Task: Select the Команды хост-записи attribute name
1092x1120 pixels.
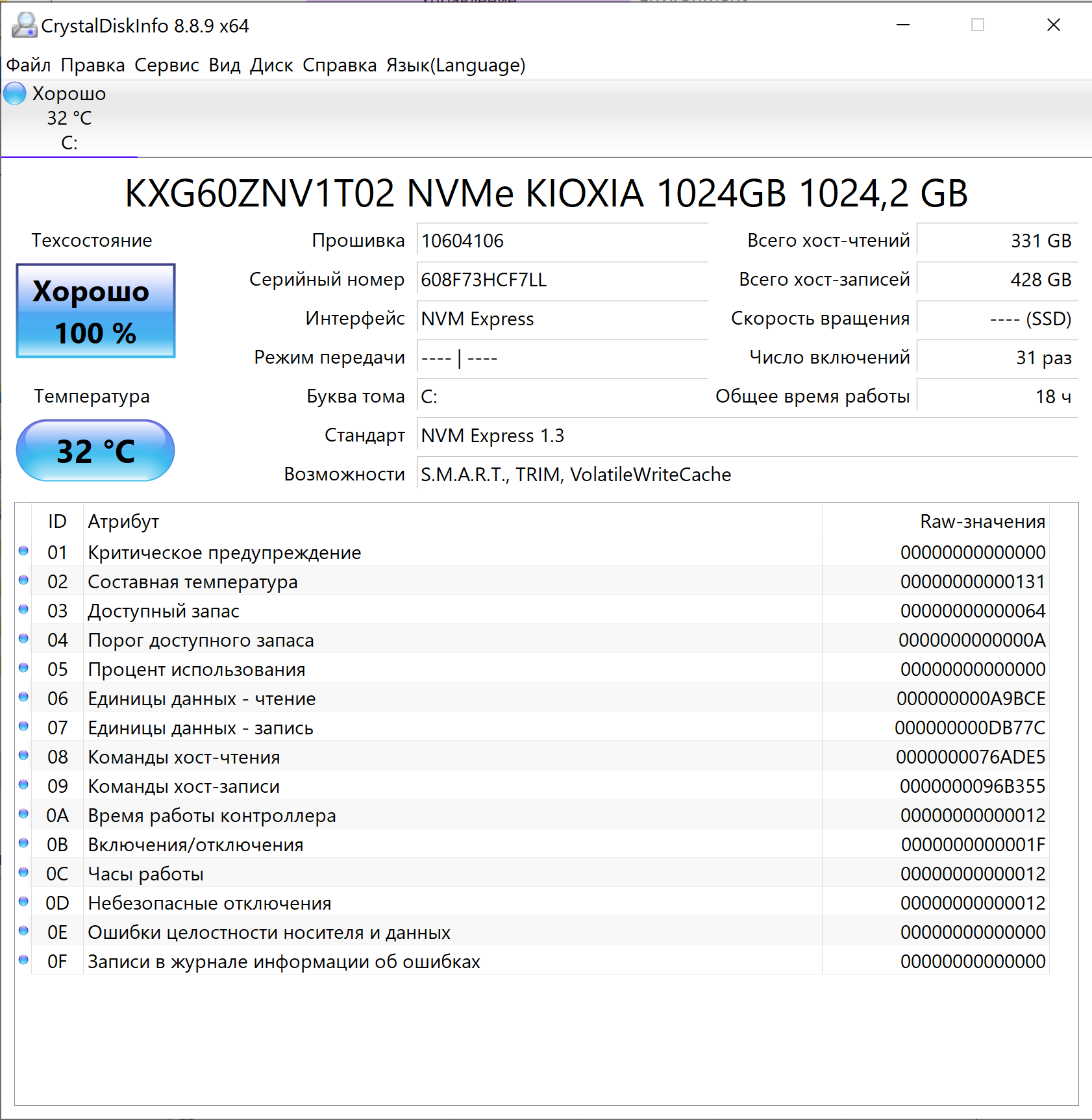Action: 184,786
